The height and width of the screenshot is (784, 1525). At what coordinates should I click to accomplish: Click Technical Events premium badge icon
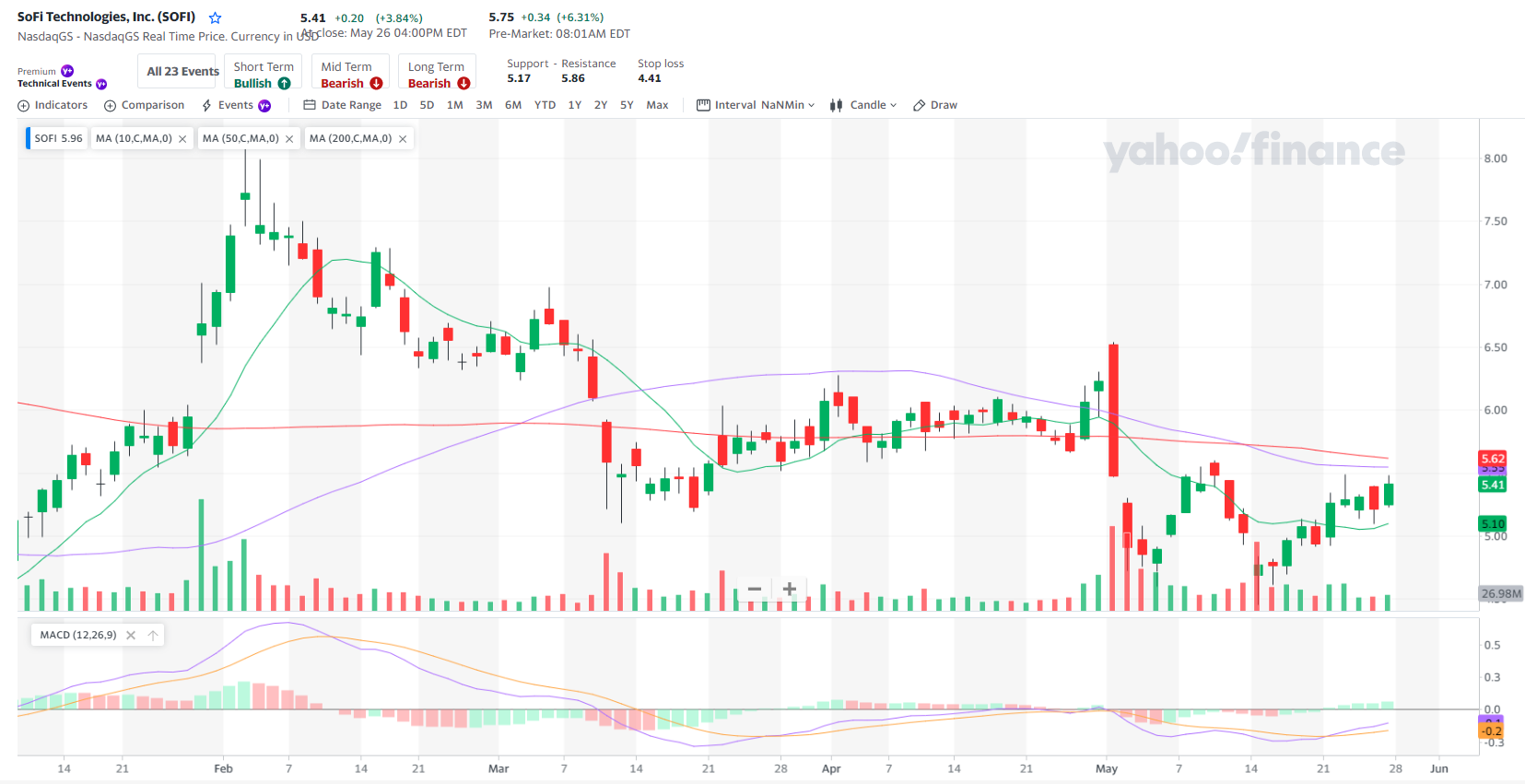click(101, 84)
